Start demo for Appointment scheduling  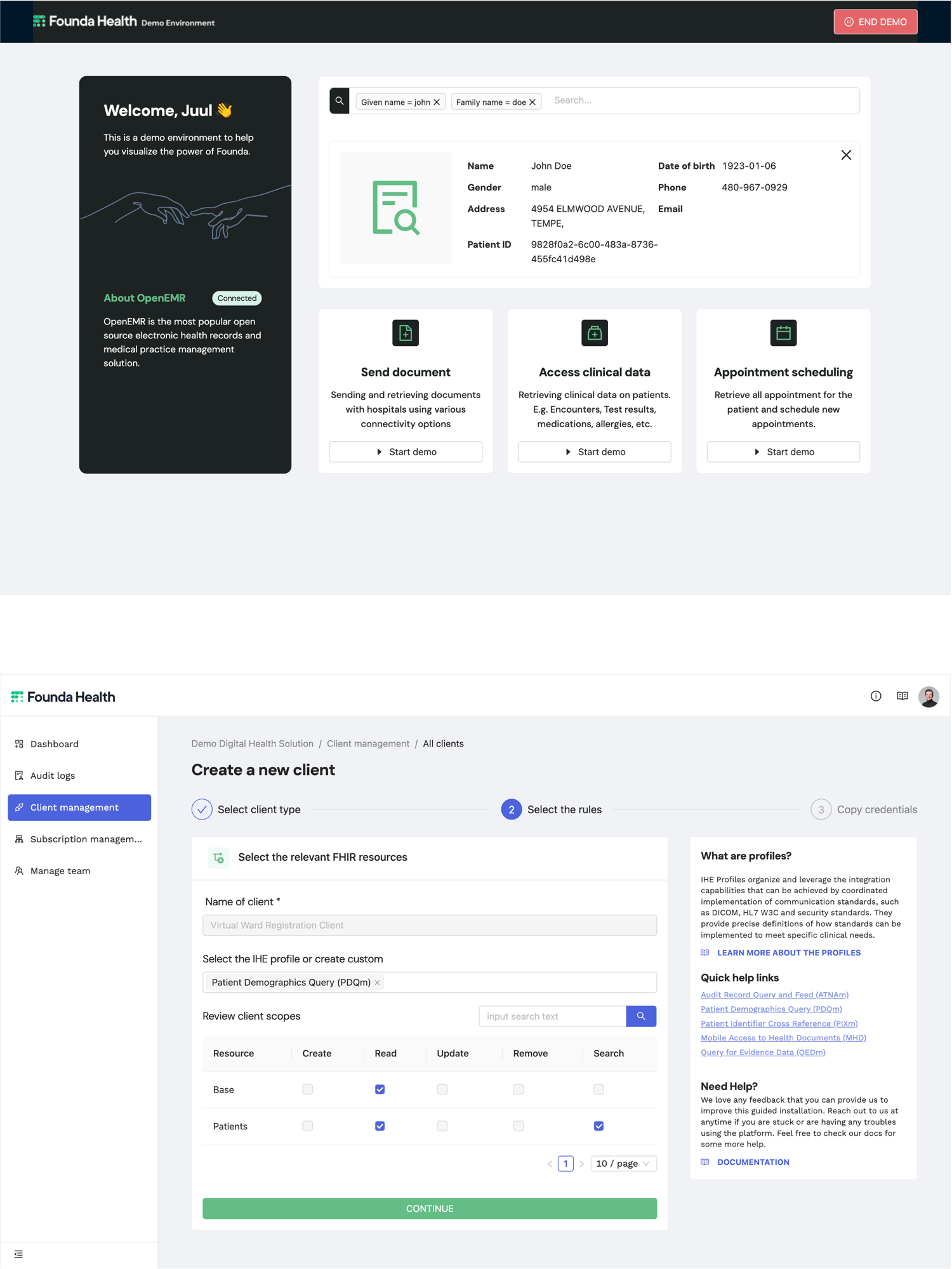tap(783, 452)
